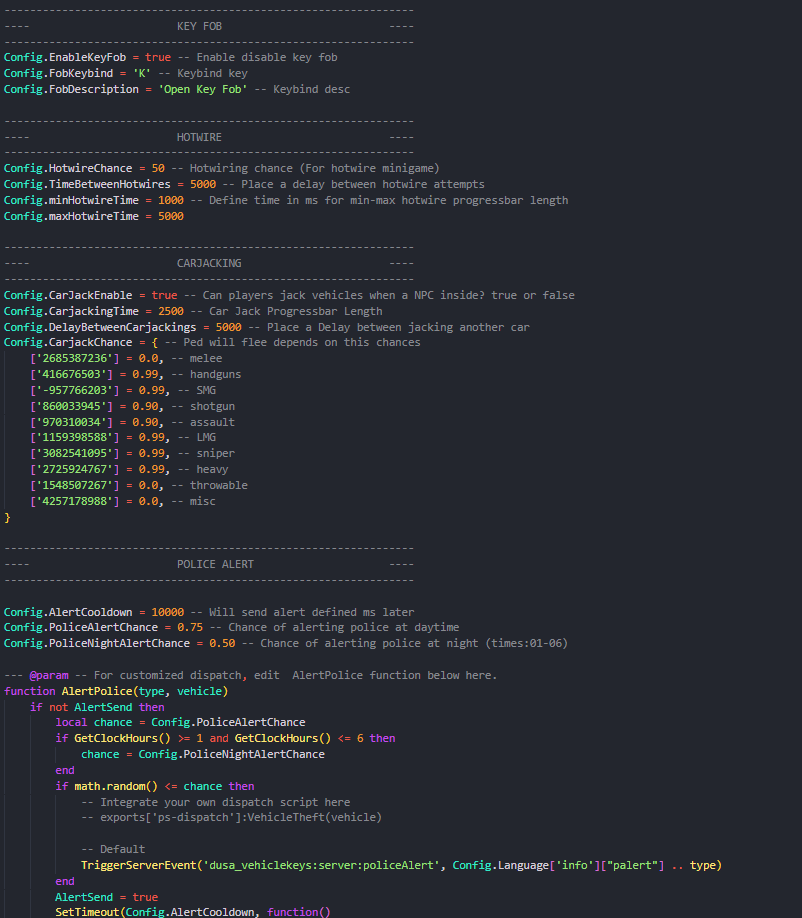Screen dimensions: 802x918
Task: Click the HOTWIRE section header
Action: (199, 137)
